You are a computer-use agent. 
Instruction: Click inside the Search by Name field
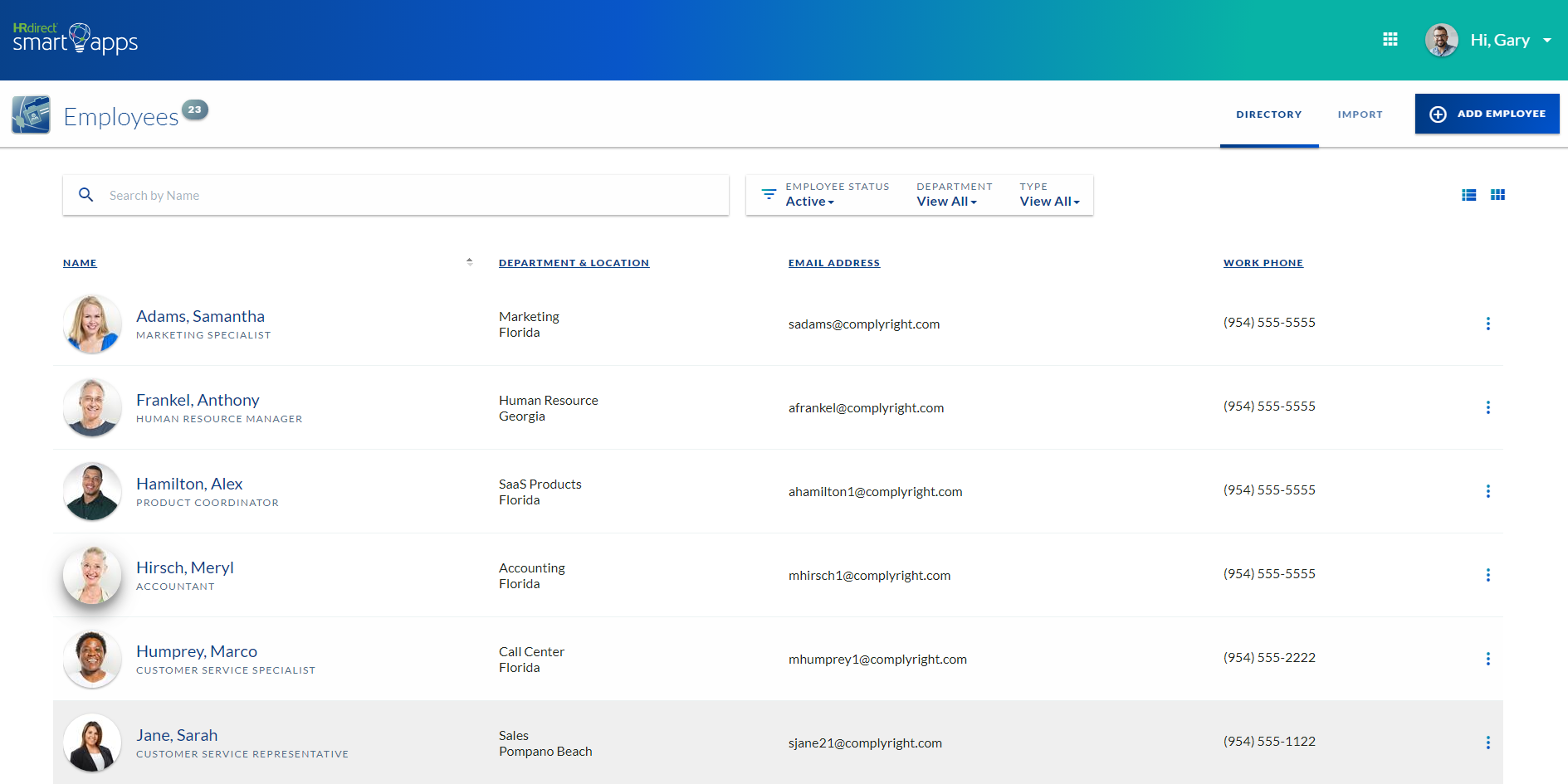(x=332, y=195)
